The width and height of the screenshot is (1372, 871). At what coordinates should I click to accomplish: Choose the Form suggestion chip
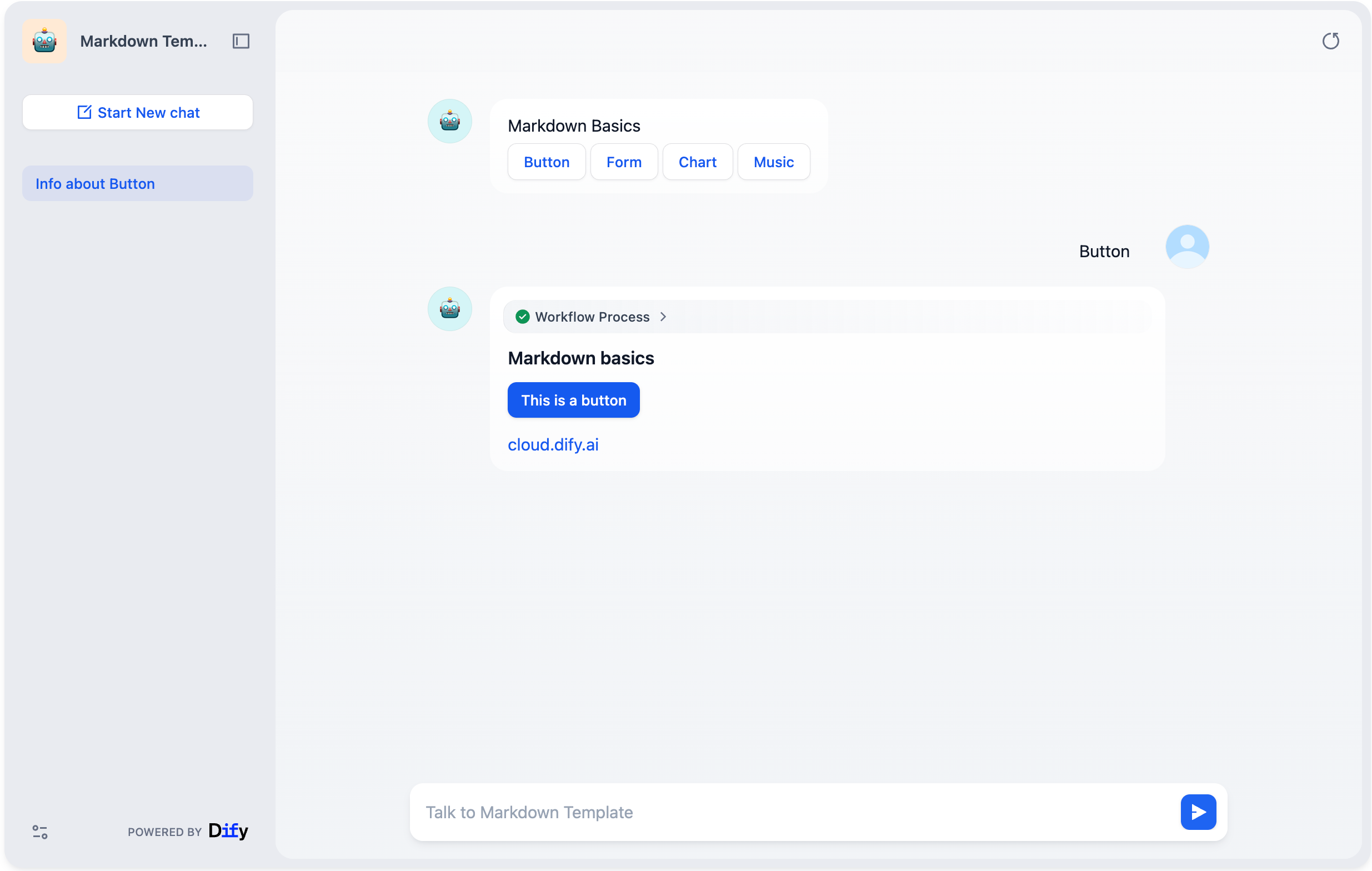623,162
